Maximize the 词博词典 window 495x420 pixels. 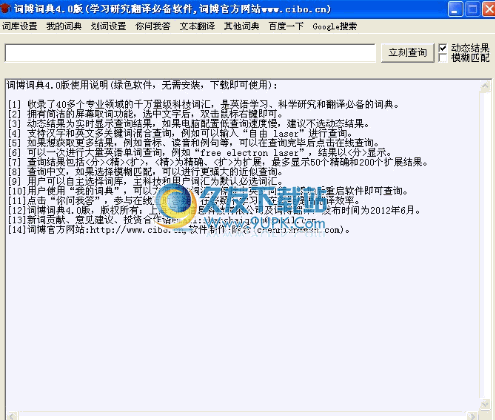coord(472,9)
